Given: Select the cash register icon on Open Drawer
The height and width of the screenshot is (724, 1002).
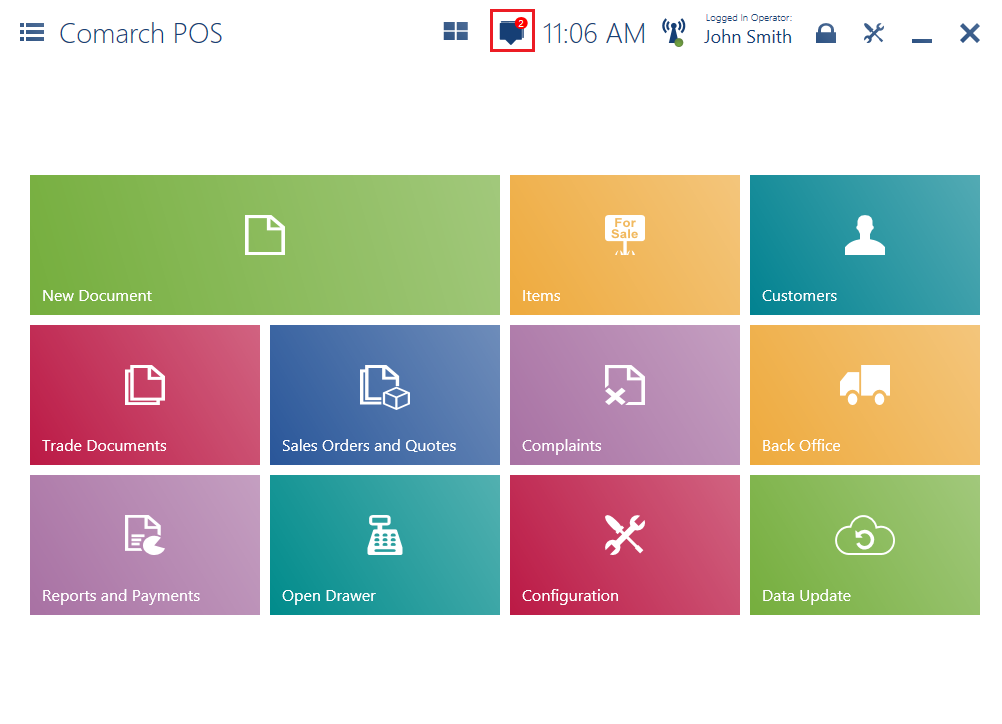Looking at the screenshot, I should point(384,535).
